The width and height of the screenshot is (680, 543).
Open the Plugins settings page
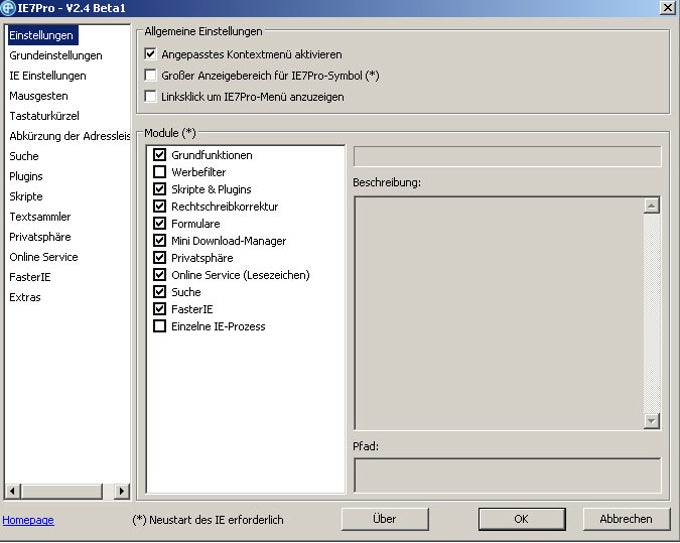point(26,177)
